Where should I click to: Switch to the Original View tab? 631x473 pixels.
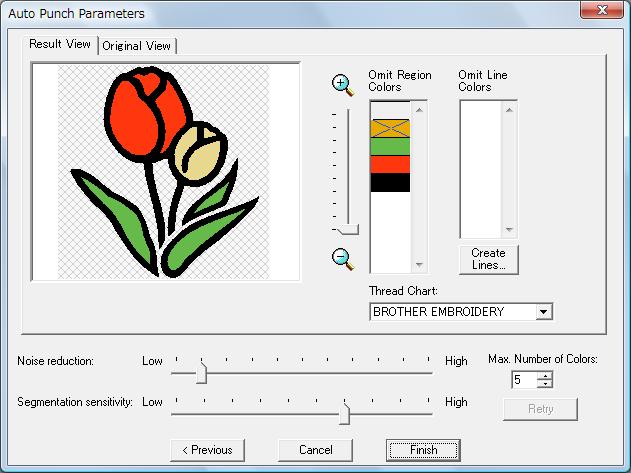point(136,46)
